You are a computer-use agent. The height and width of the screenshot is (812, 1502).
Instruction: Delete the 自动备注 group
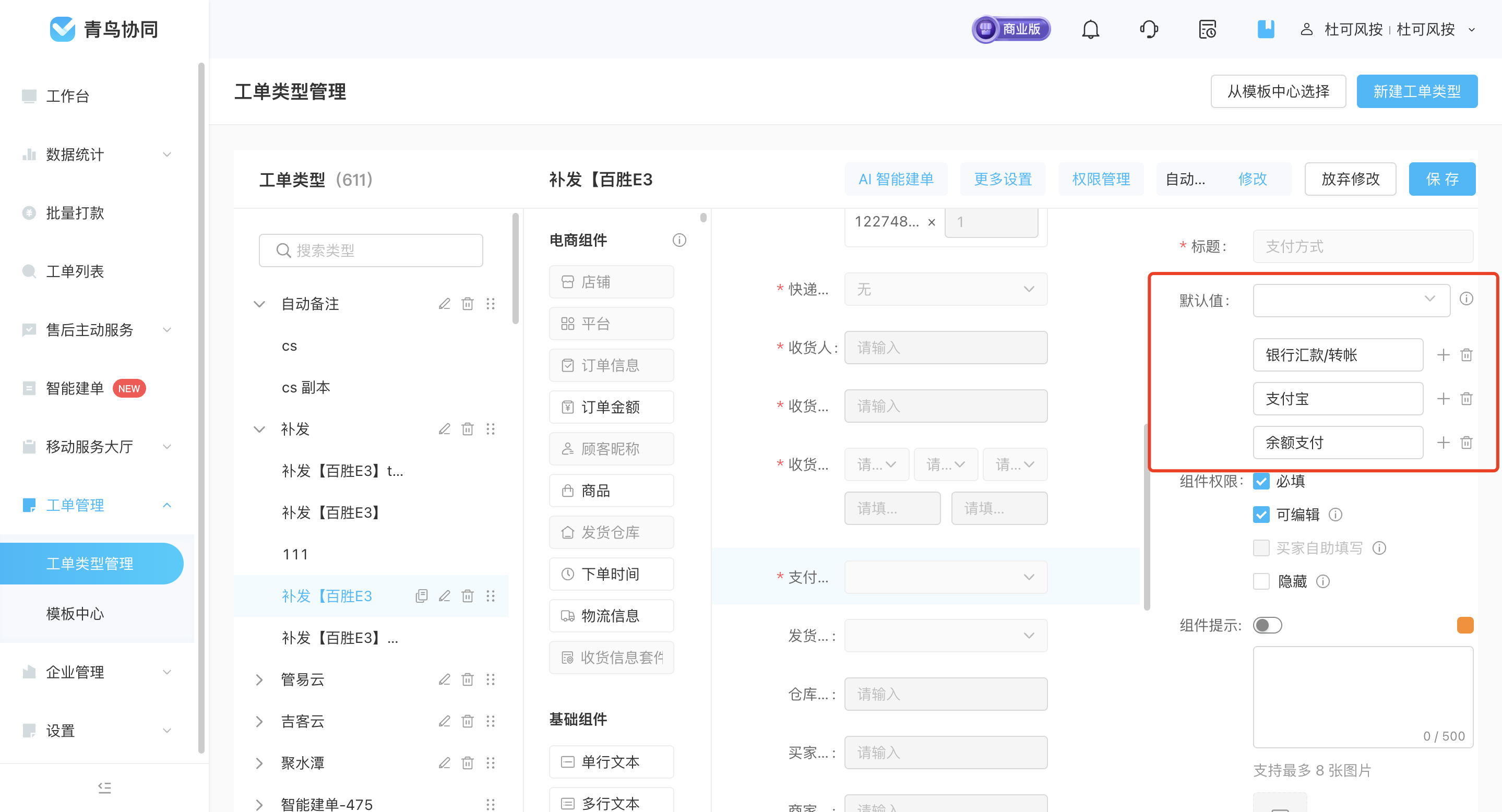(468, 304)
